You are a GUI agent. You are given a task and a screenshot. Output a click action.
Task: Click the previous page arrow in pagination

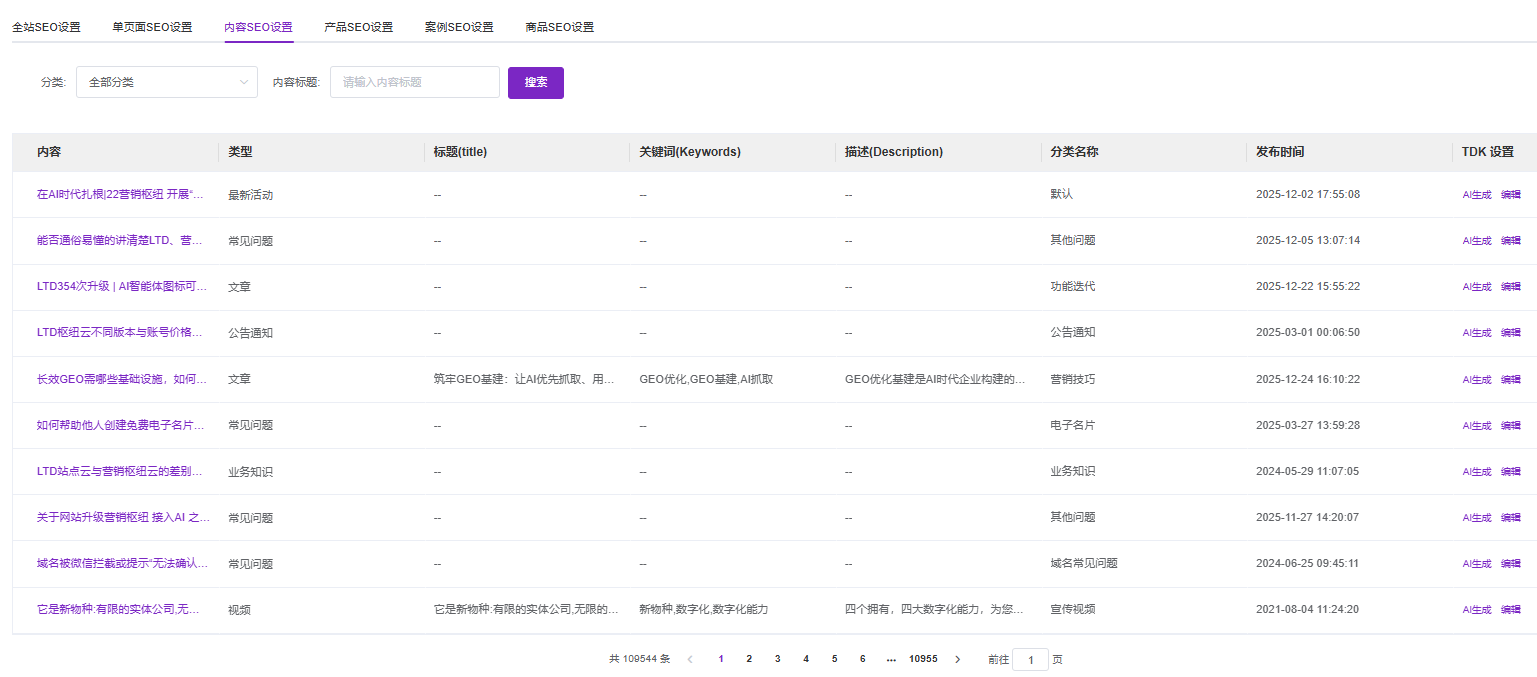click(689, 659)
